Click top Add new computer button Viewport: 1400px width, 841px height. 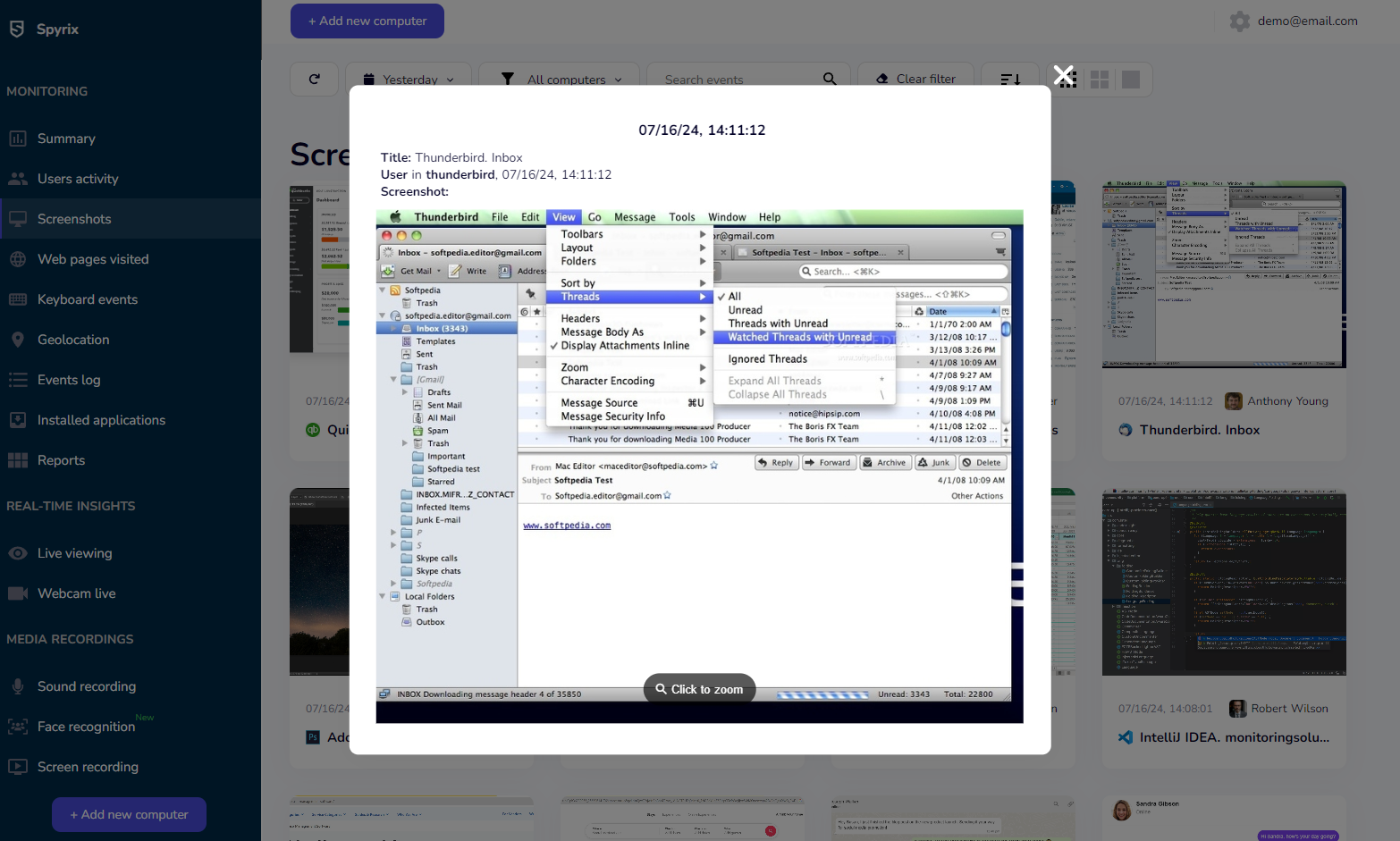click(367, 21)
